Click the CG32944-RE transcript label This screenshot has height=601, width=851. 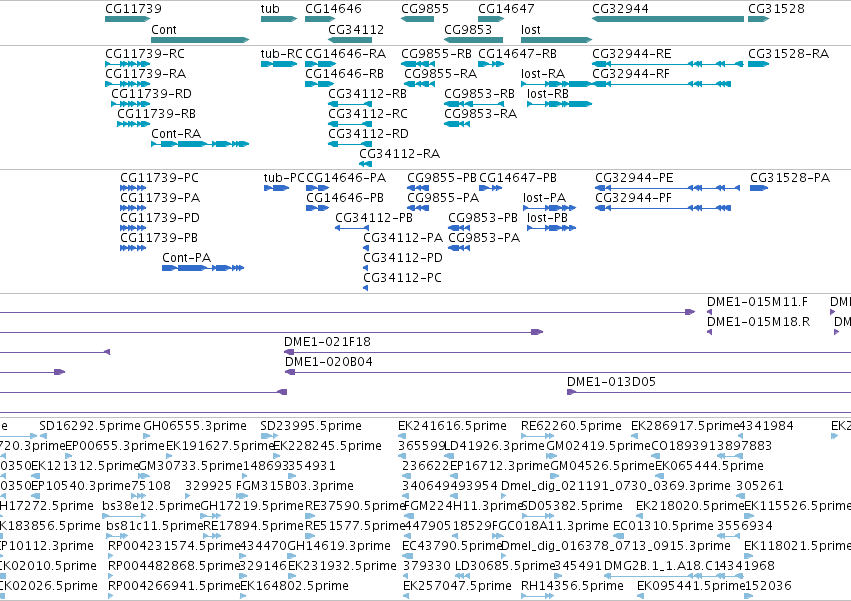[x=632, y=54]
